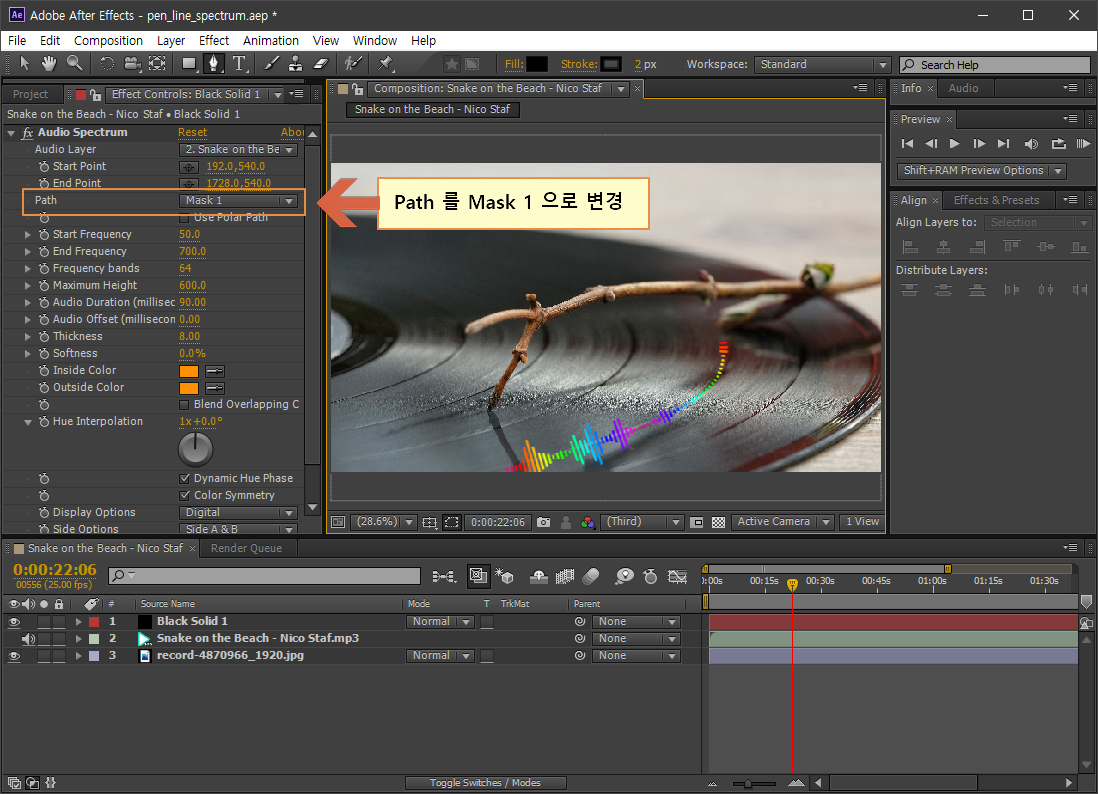The width and height of the screenshot is (1098, 794).
Task: Select the Rotation tool
Action: pos(106,64)
